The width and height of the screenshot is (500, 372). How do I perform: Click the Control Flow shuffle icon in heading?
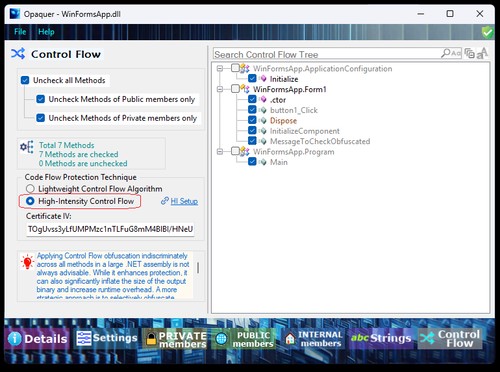point(18,54)
